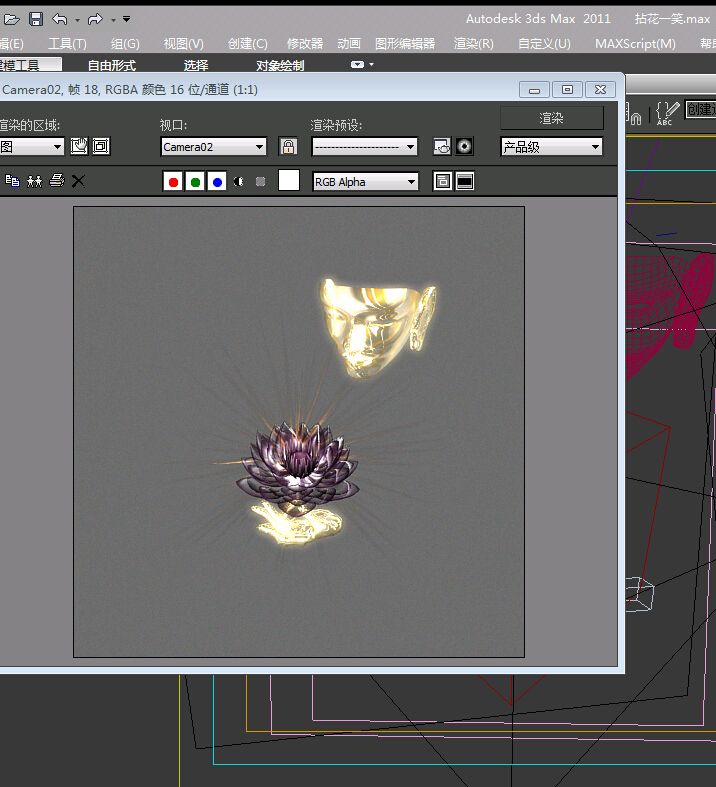Click the white color swatch

point(289,181)
